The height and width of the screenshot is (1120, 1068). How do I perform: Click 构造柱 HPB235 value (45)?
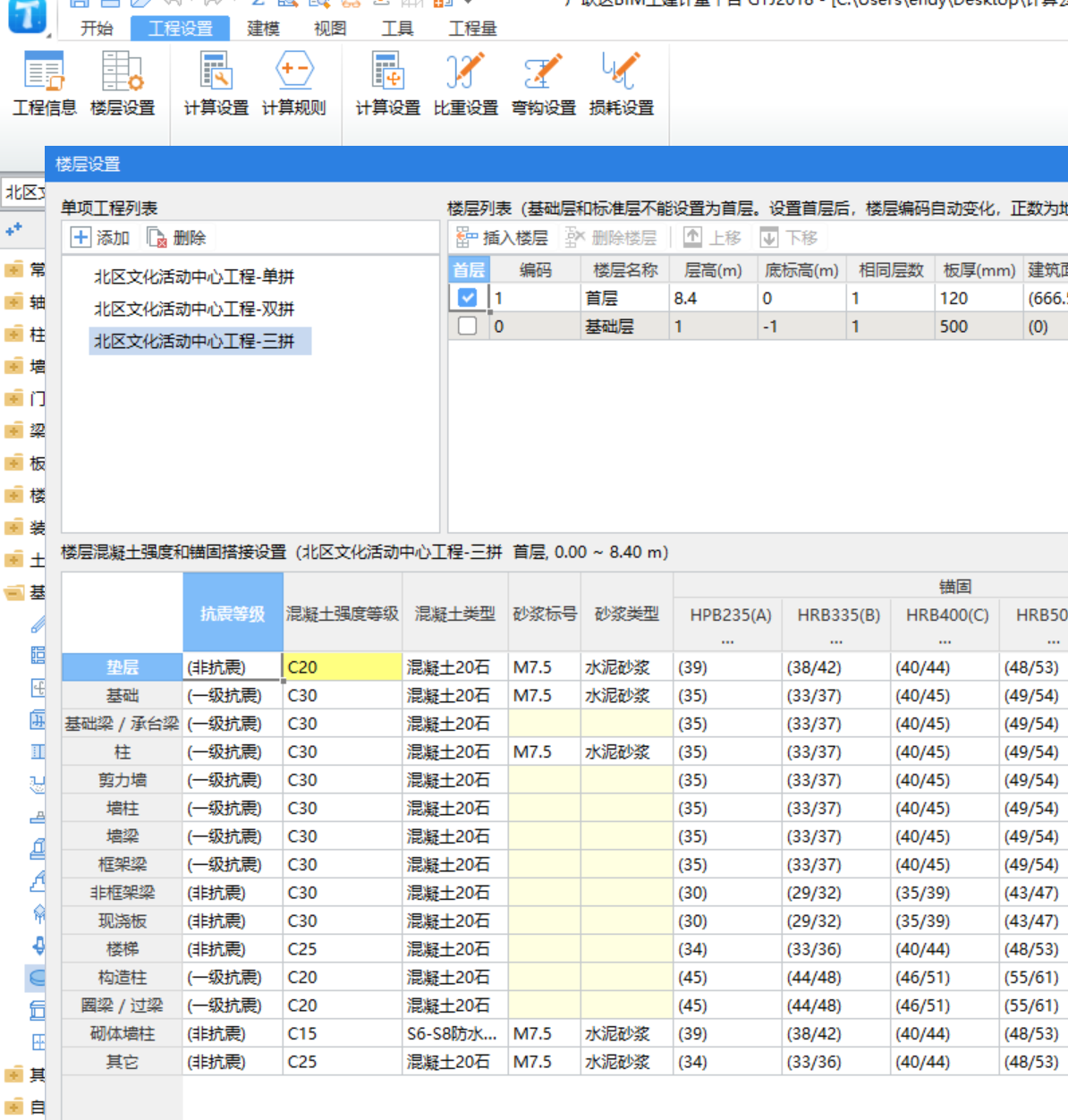[727, 978]
